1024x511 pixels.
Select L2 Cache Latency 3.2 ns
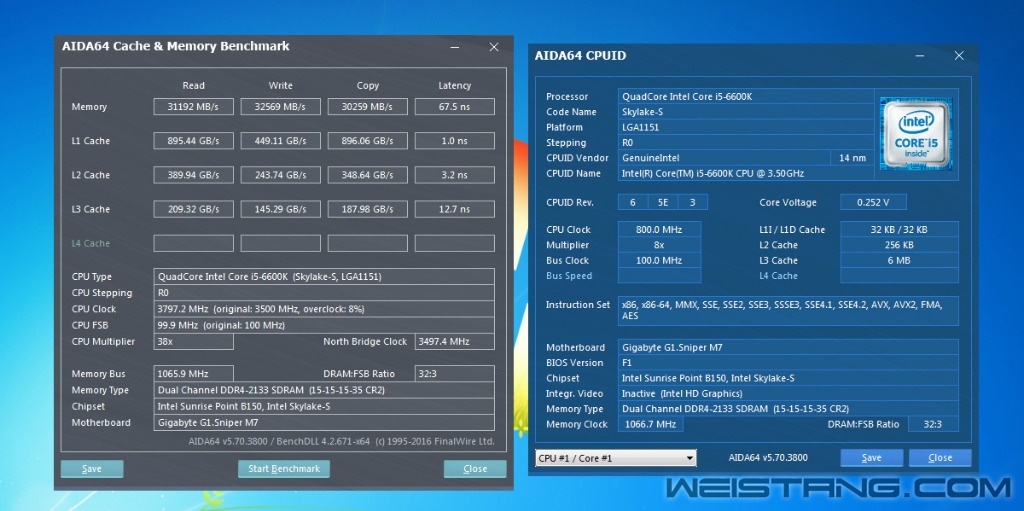click(455, 175)
